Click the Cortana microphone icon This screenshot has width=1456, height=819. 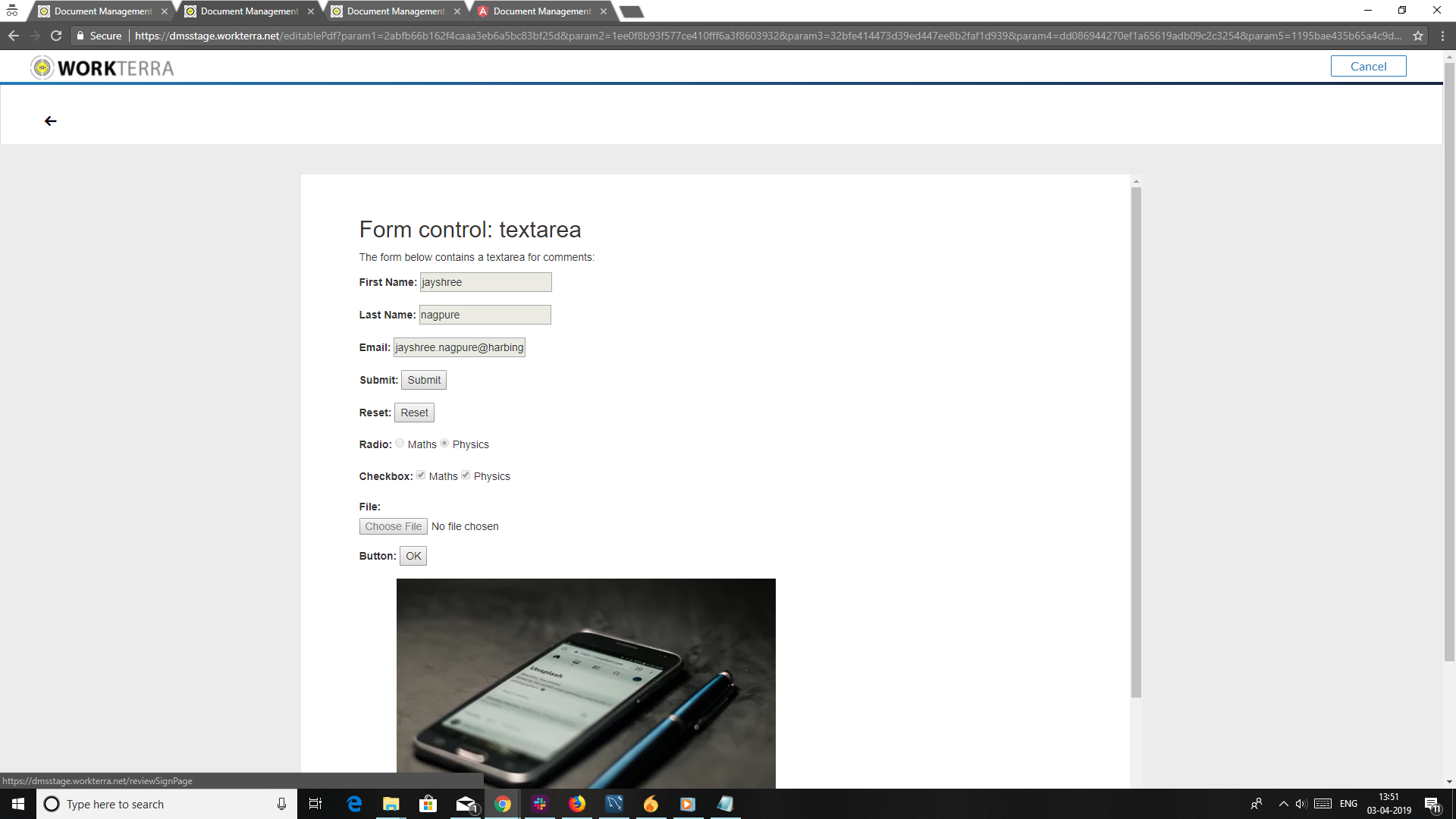point(281,804)
